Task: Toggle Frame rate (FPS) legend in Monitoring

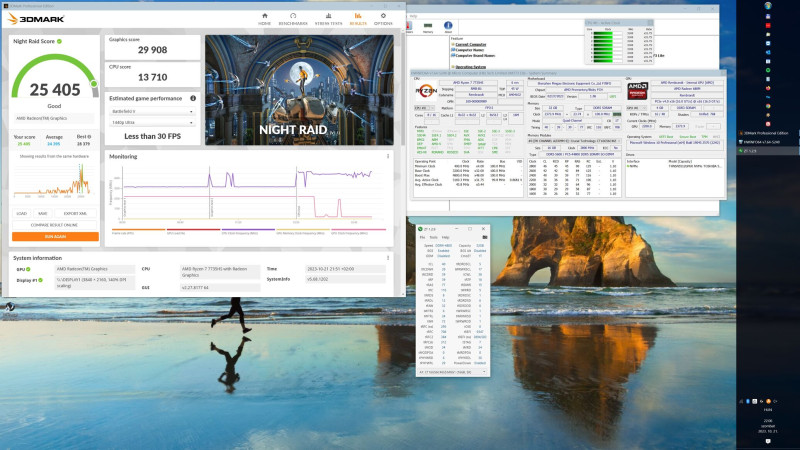Action: click(x=138, y=232)
